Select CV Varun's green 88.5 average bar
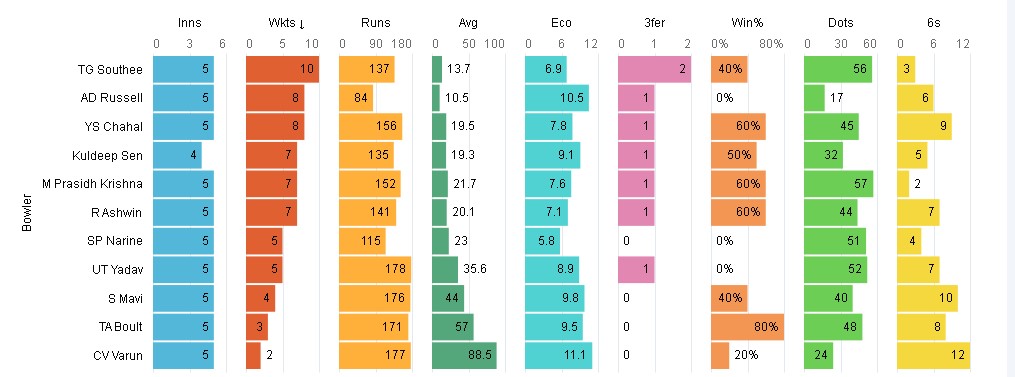The height and width of the screenshot is (377, 1015). (464, 355)
